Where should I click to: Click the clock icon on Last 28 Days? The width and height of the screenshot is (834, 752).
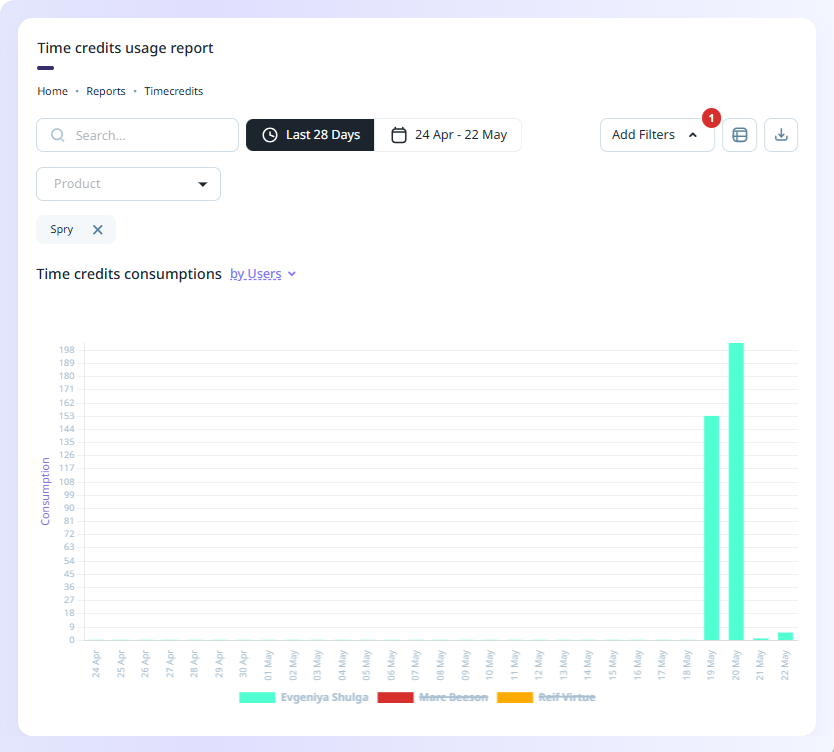coord(270,135)
